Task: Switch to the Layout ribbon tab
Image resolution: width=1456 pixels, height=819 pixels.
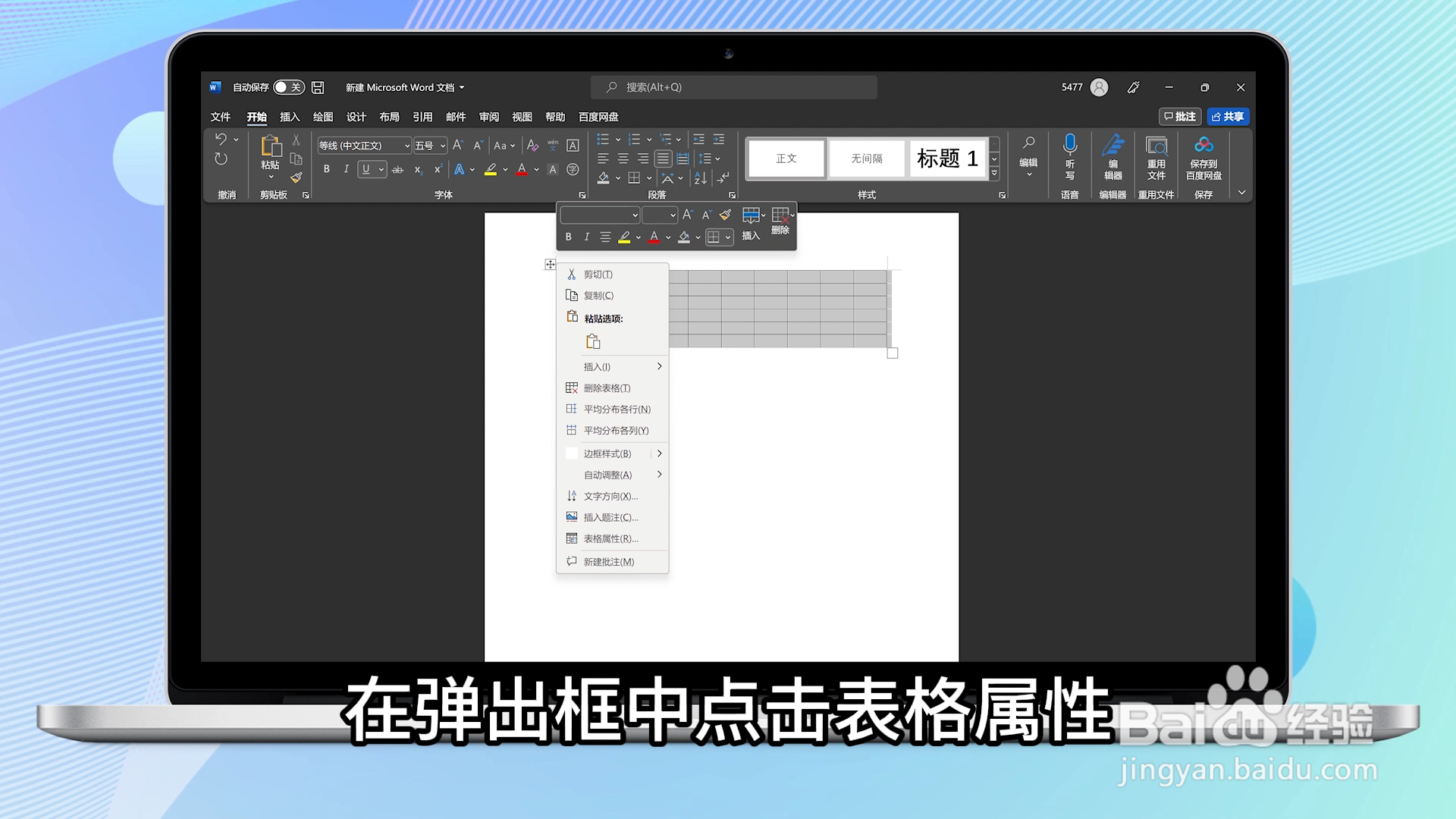Action: [389, 117]
